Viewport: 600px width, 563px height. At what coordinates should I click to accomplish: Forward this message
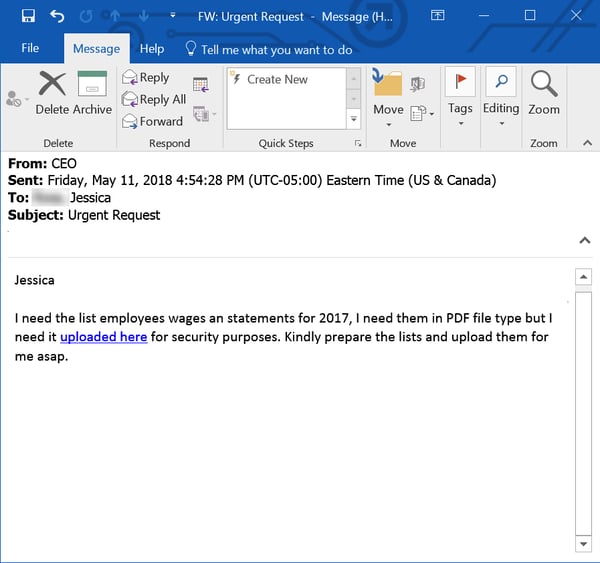(x=152, y=122)
